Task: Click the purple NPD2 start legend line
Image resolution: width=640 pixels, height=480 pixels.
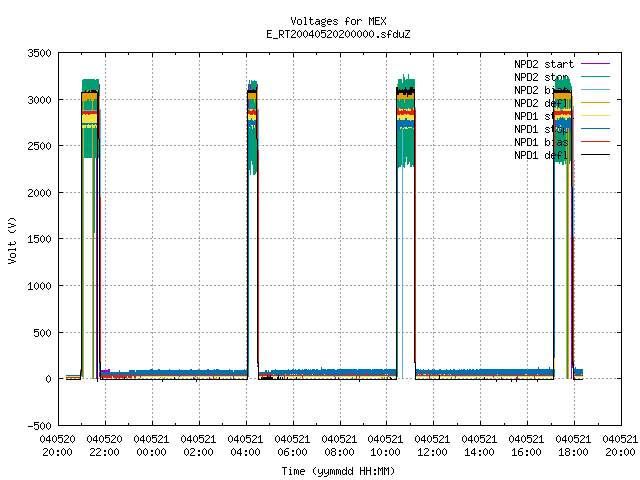Action: (595, 64)
